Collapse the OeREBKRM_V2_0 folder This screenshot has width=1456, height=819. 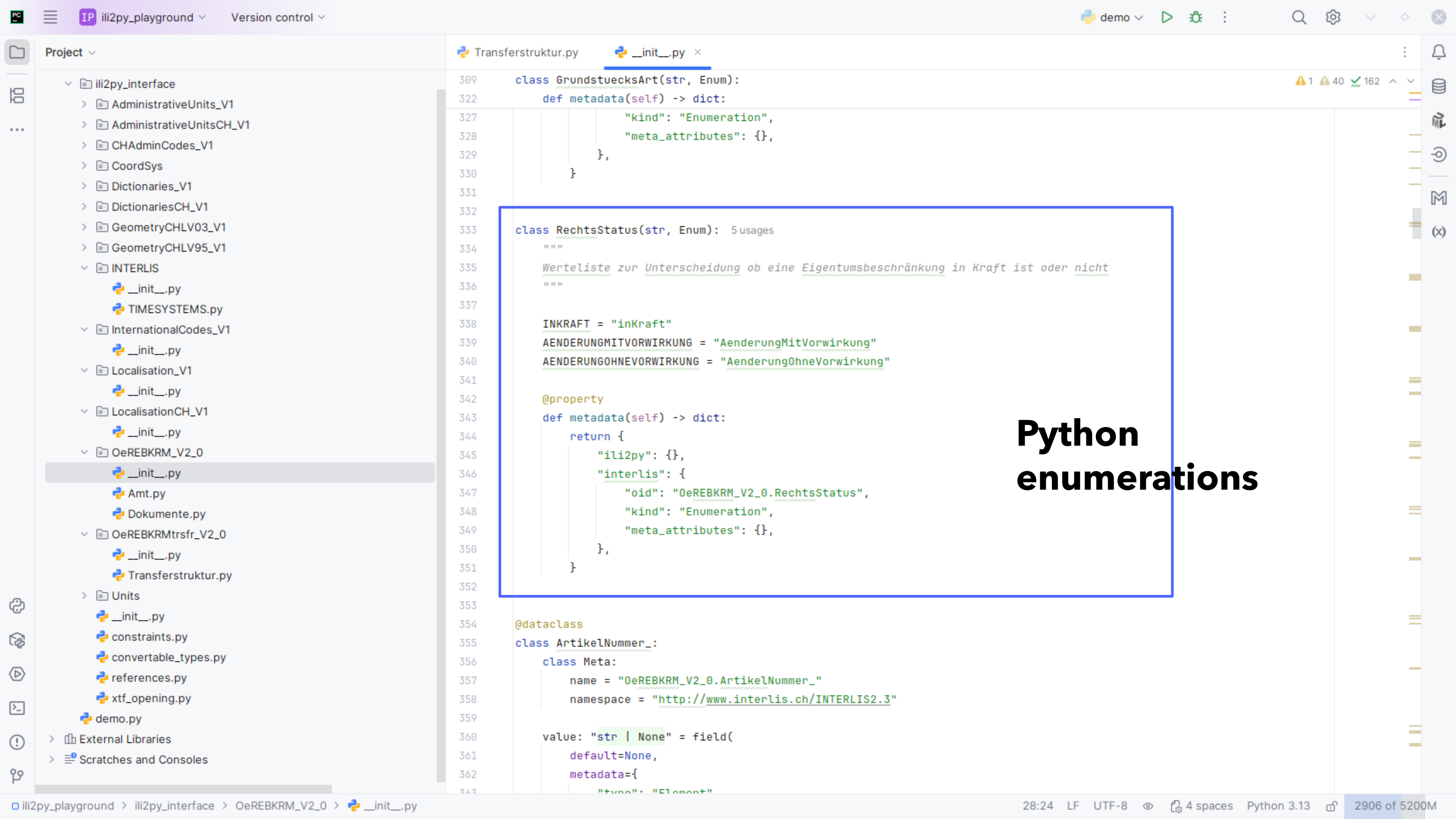(x=84, y=452)
